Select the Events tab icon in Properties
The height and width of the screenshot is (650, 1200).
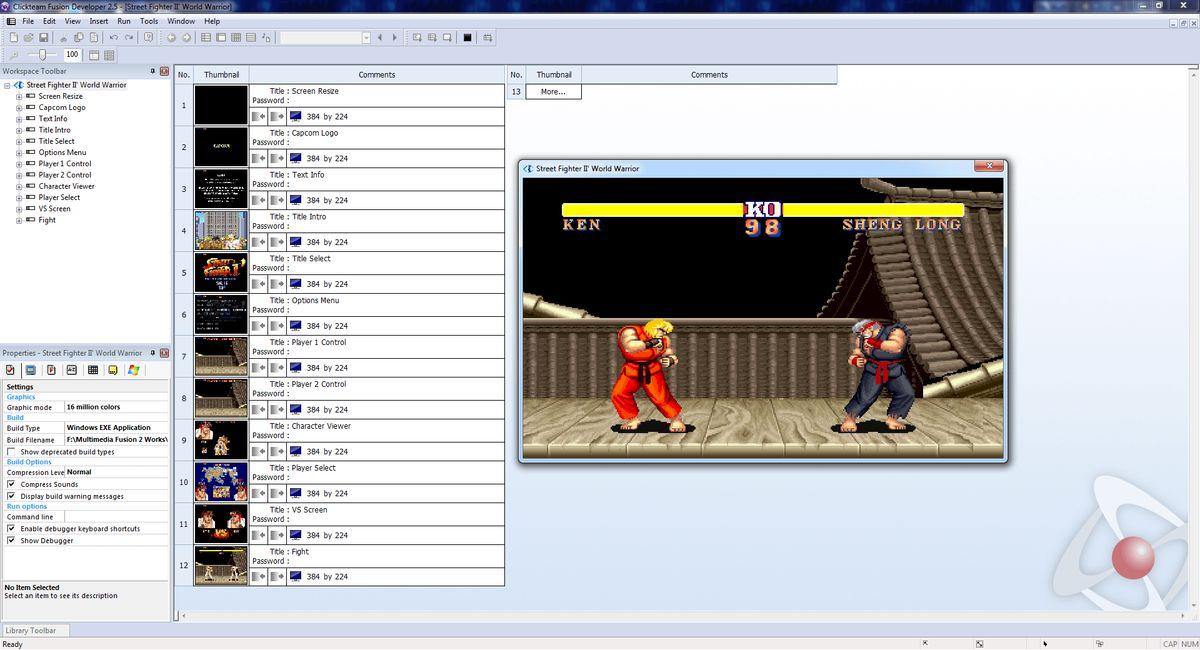click(x=93, y=370)
